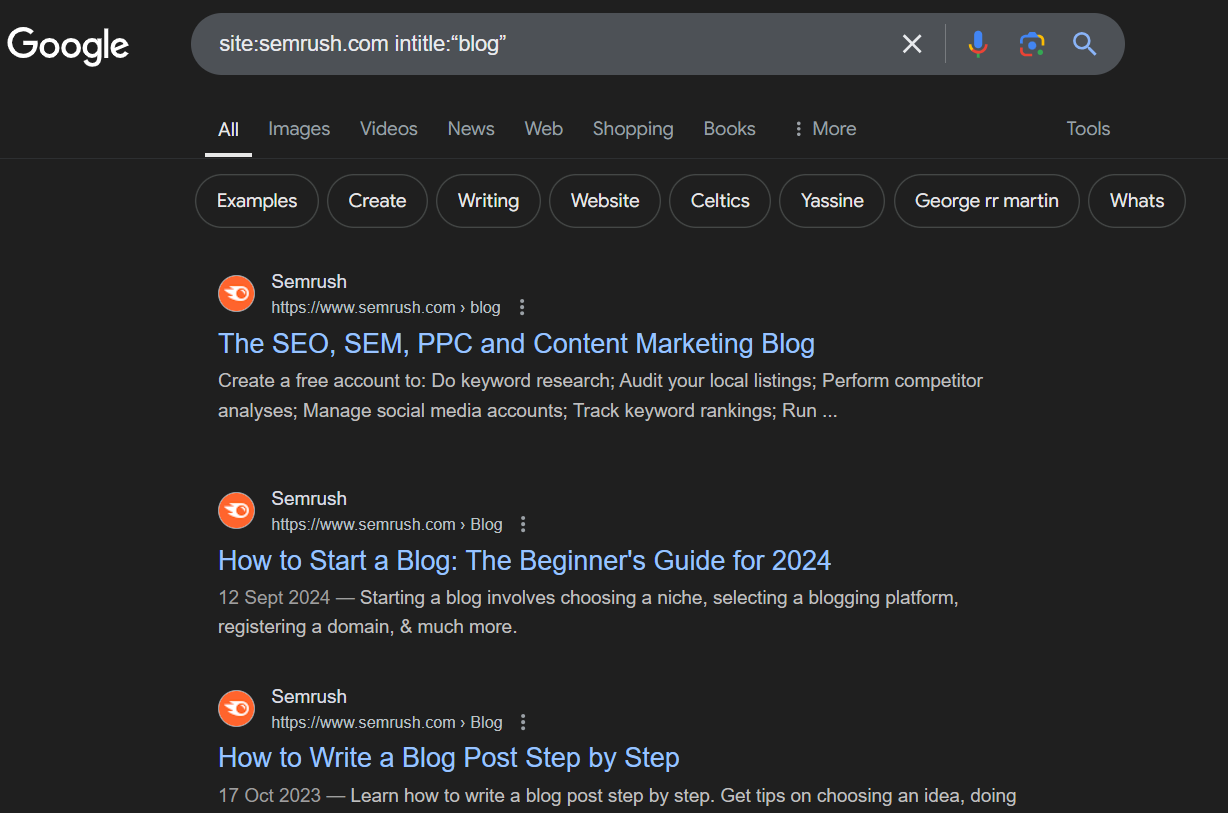Switch to the Shopping tab
Image resolution: width=1228 pixels, height=813 pixels.
[x=633, y=129]
